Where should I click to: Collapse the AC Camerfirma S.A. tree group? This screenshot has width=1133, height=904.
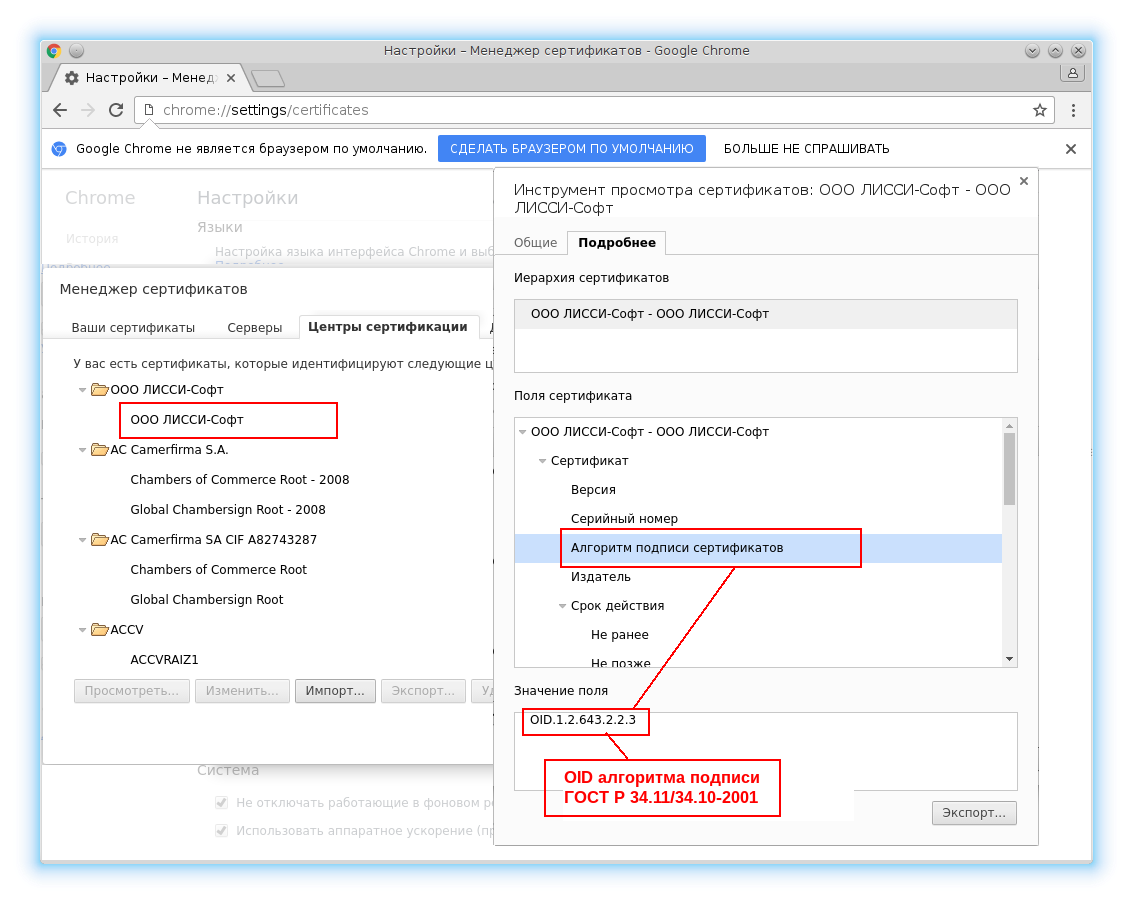click(83, 450)
